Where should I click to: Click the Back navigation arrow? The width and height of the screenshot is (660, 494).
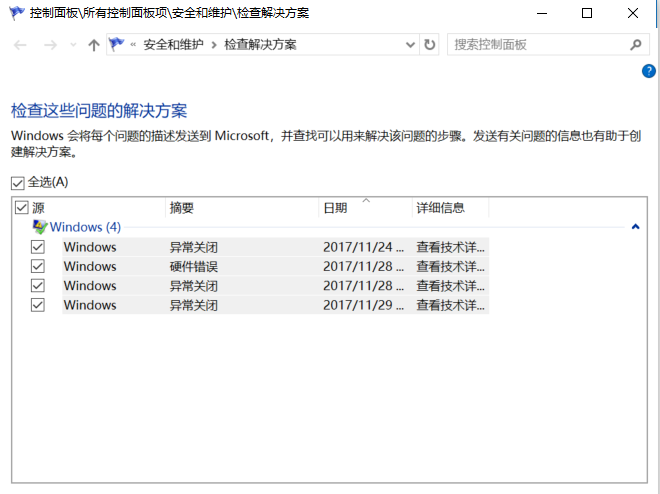click(20, 45)
